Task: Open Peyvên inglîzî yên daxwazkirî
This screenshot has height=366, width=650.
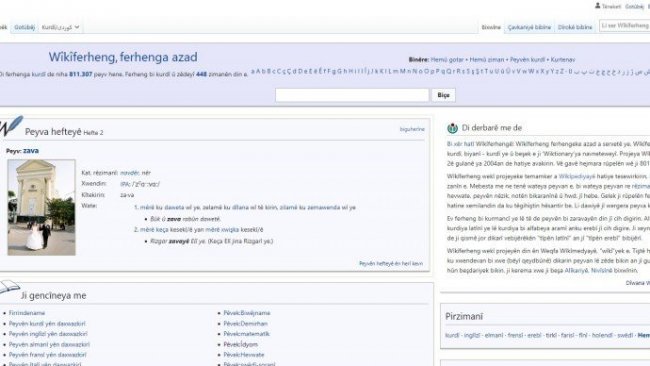Action: tap(48, 334)
